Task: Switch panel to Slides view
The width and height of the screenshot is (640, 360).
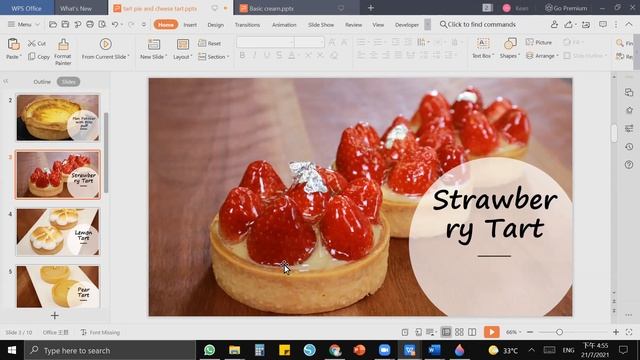Action: click(x=68, y=82)
